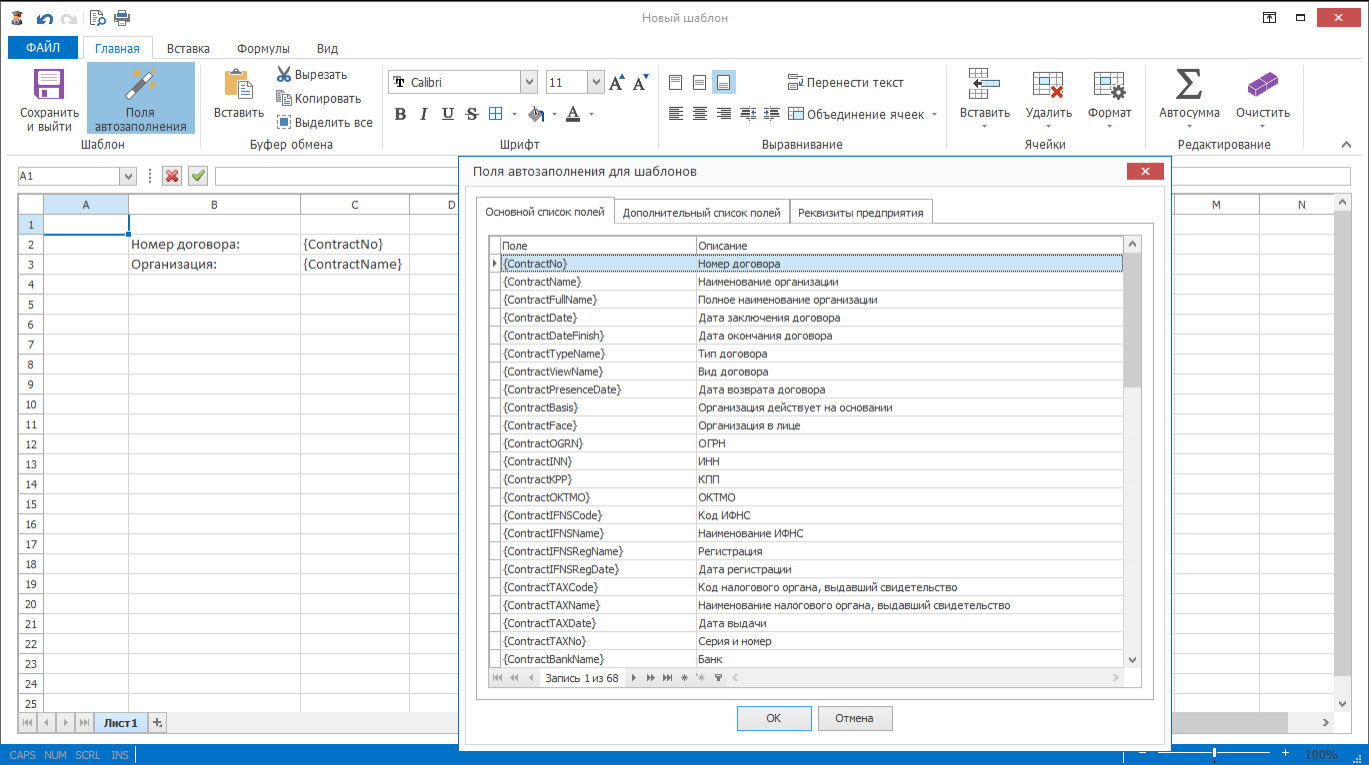Click the Описание column header
The image size is (1369, 765).
coord(909,245)
